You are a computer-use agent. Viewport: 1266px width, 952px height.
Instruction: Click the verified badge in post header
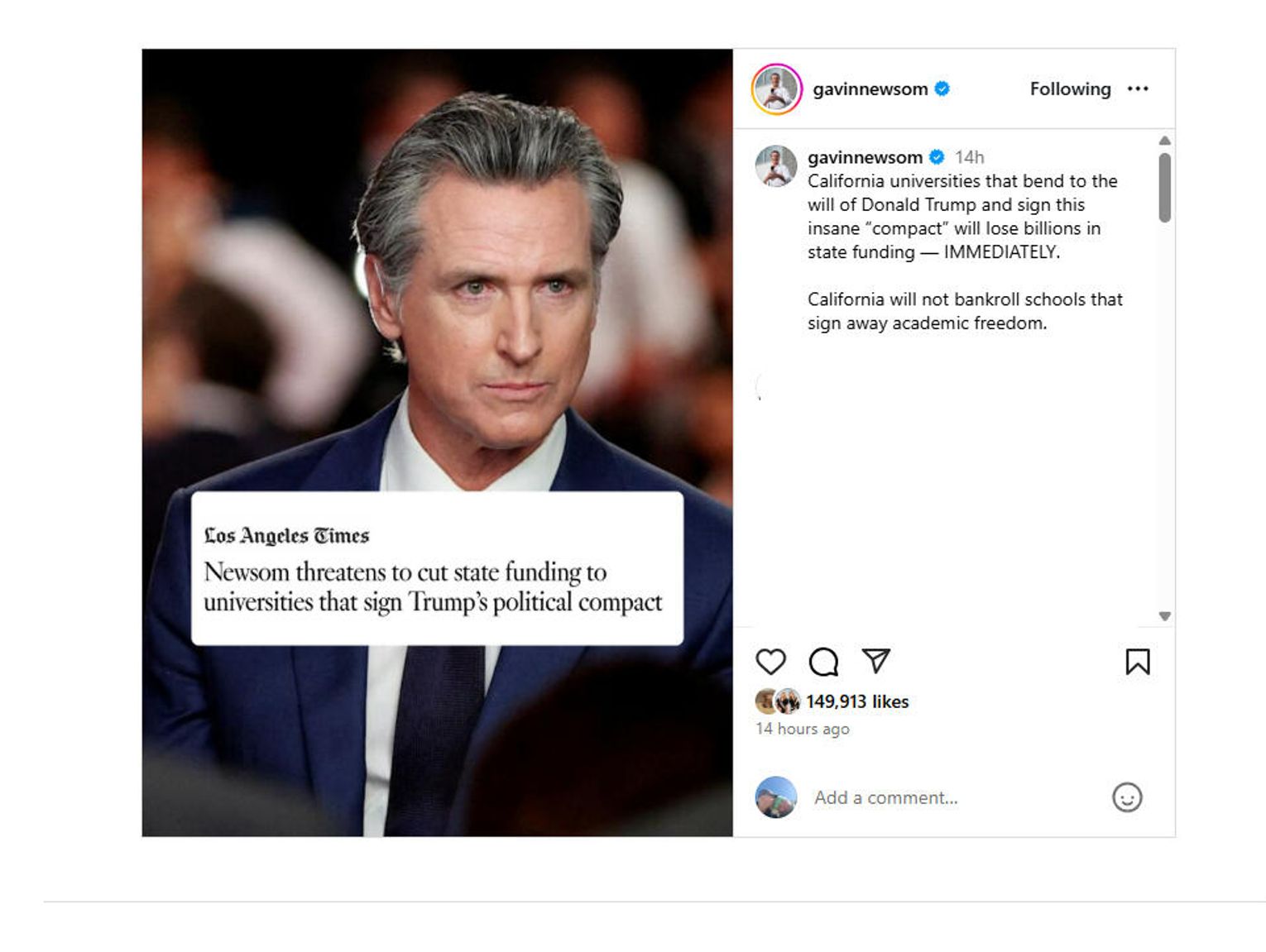click(942, 89)
